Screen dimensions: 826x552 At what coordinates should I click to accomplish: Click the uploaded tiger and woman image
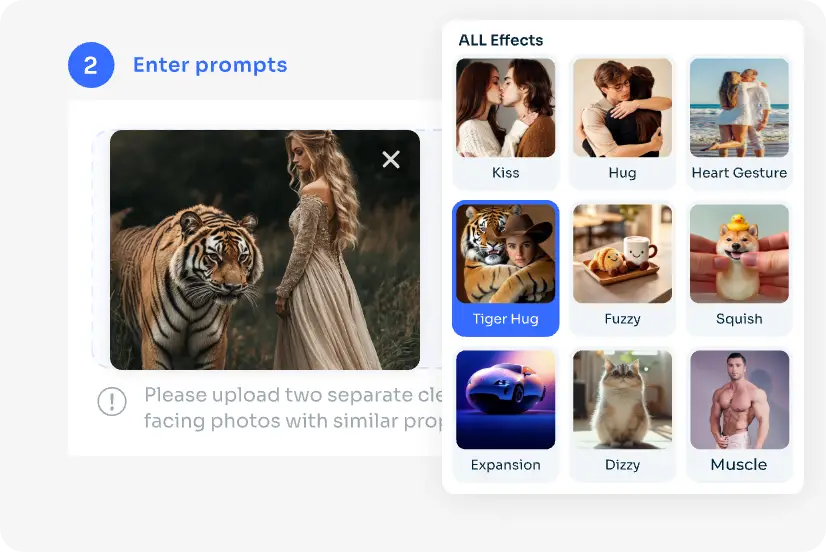pos(265,250)
